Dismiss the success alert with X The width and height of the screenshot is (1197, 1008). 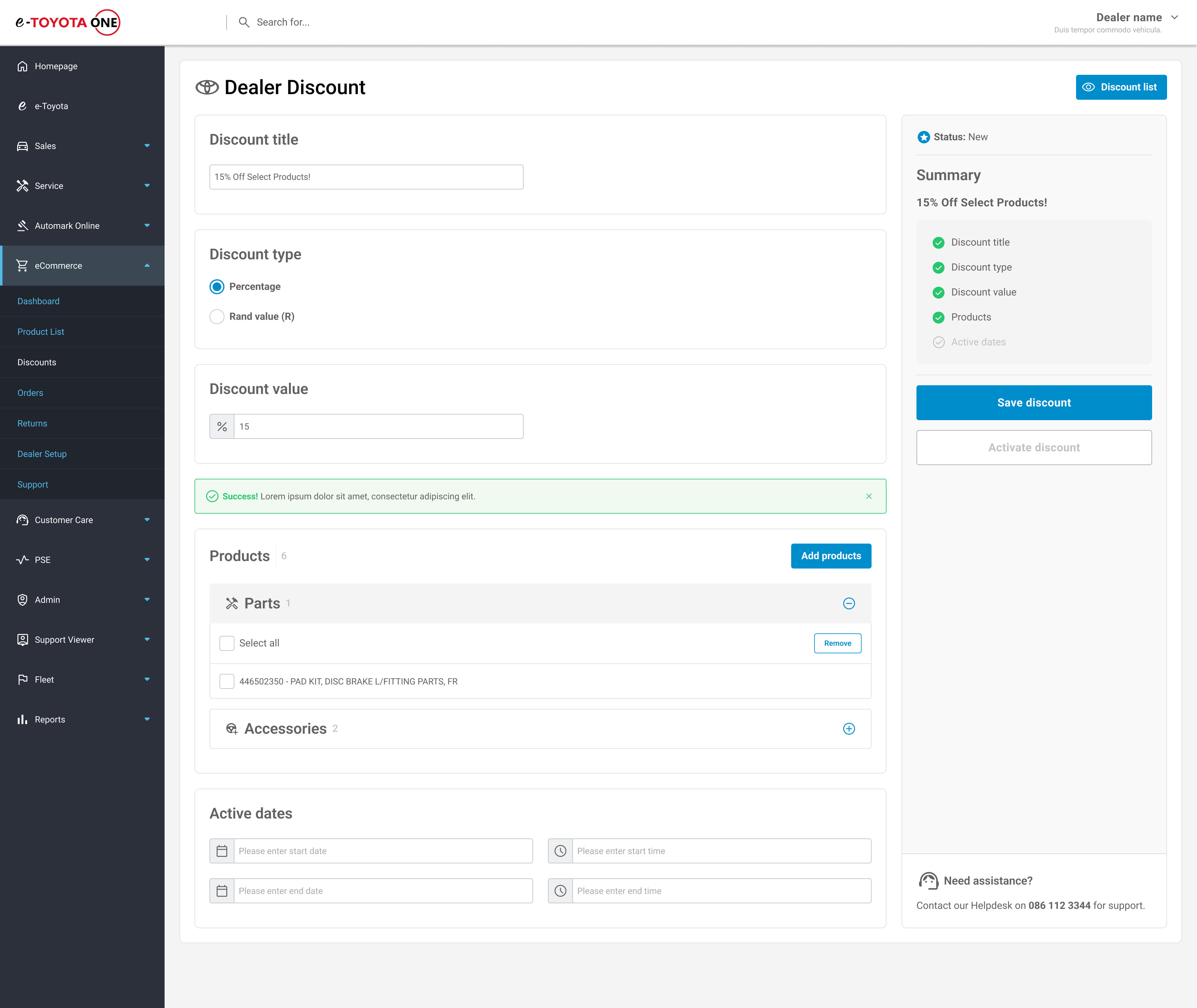[x=868, y=496]
